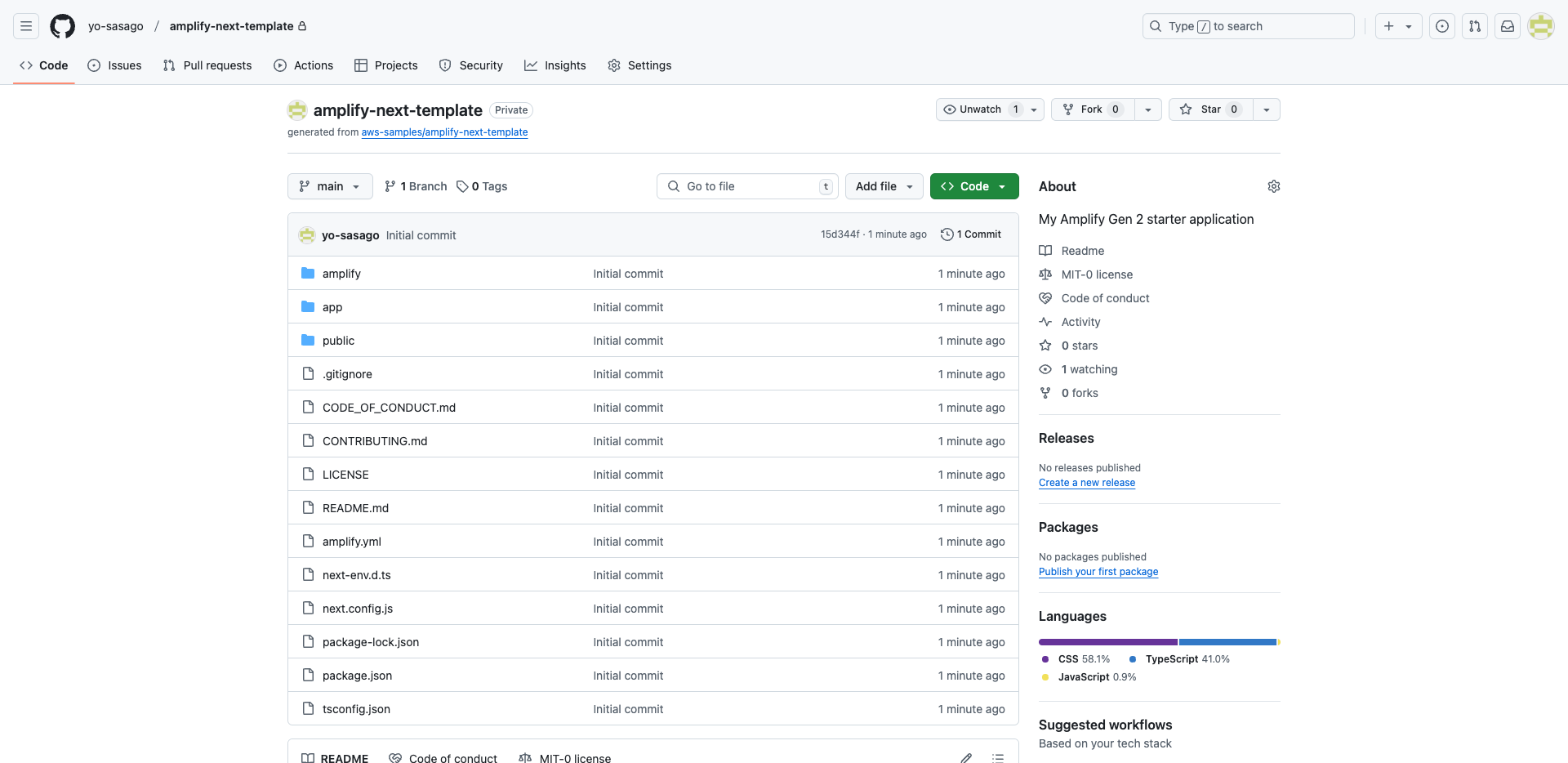Expand the main branch selector
1568x763 pixels.
pyautogui.click(x=330, y=186)
